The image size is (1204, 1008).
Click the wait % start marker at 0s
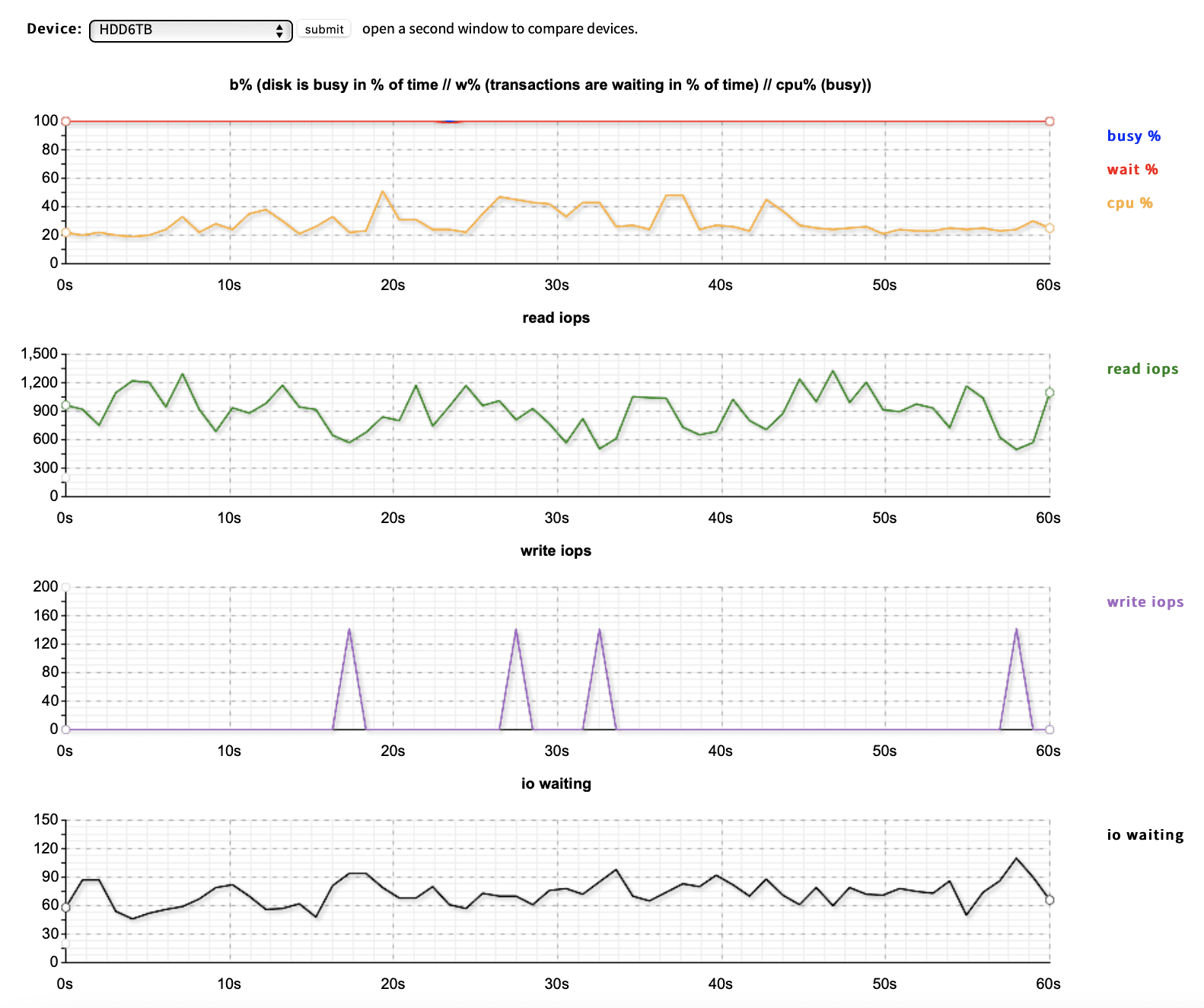(x=66, y=121)
